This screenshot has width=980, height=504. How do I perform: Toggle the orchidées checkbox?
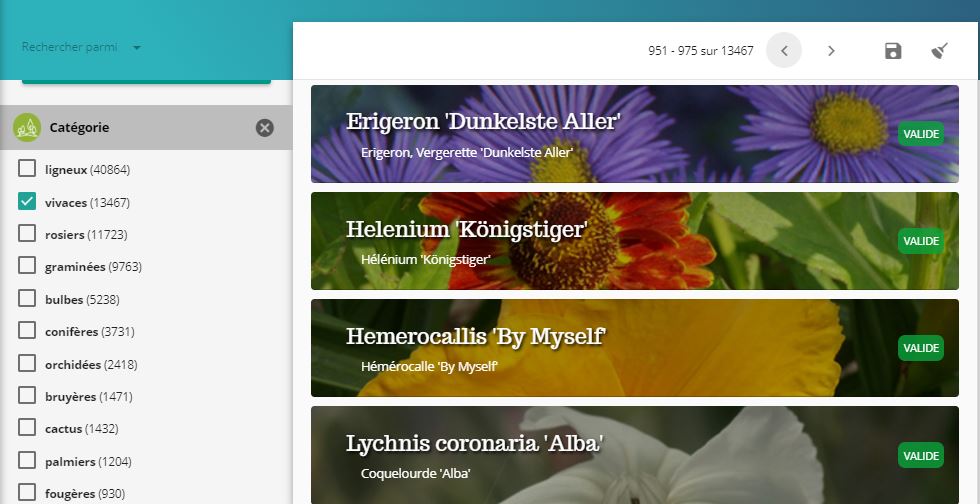[x=27, y=363]
